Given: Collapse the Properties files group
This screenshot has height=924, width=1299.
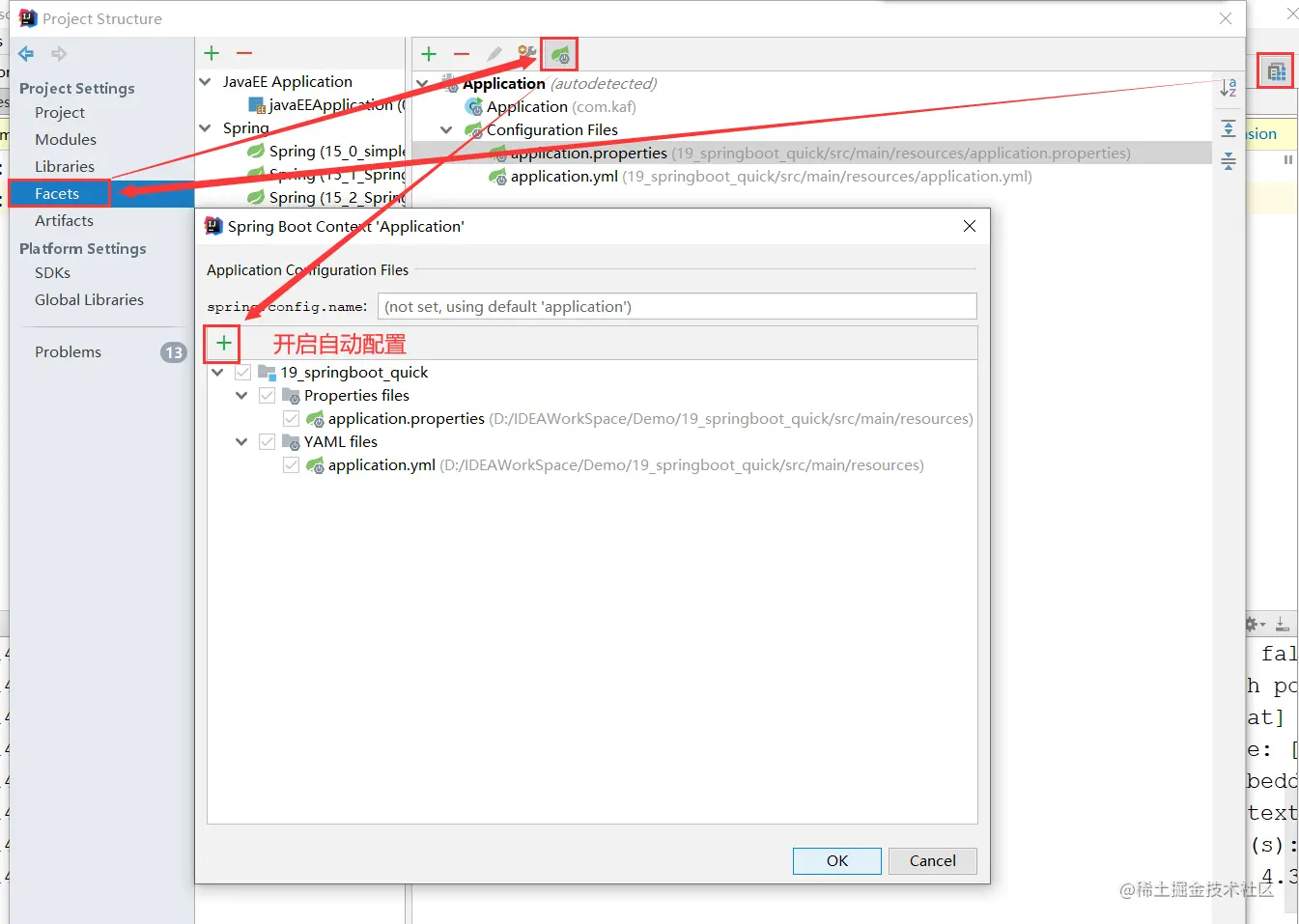Looking at the screenshot, I should (x=241, y=396).
